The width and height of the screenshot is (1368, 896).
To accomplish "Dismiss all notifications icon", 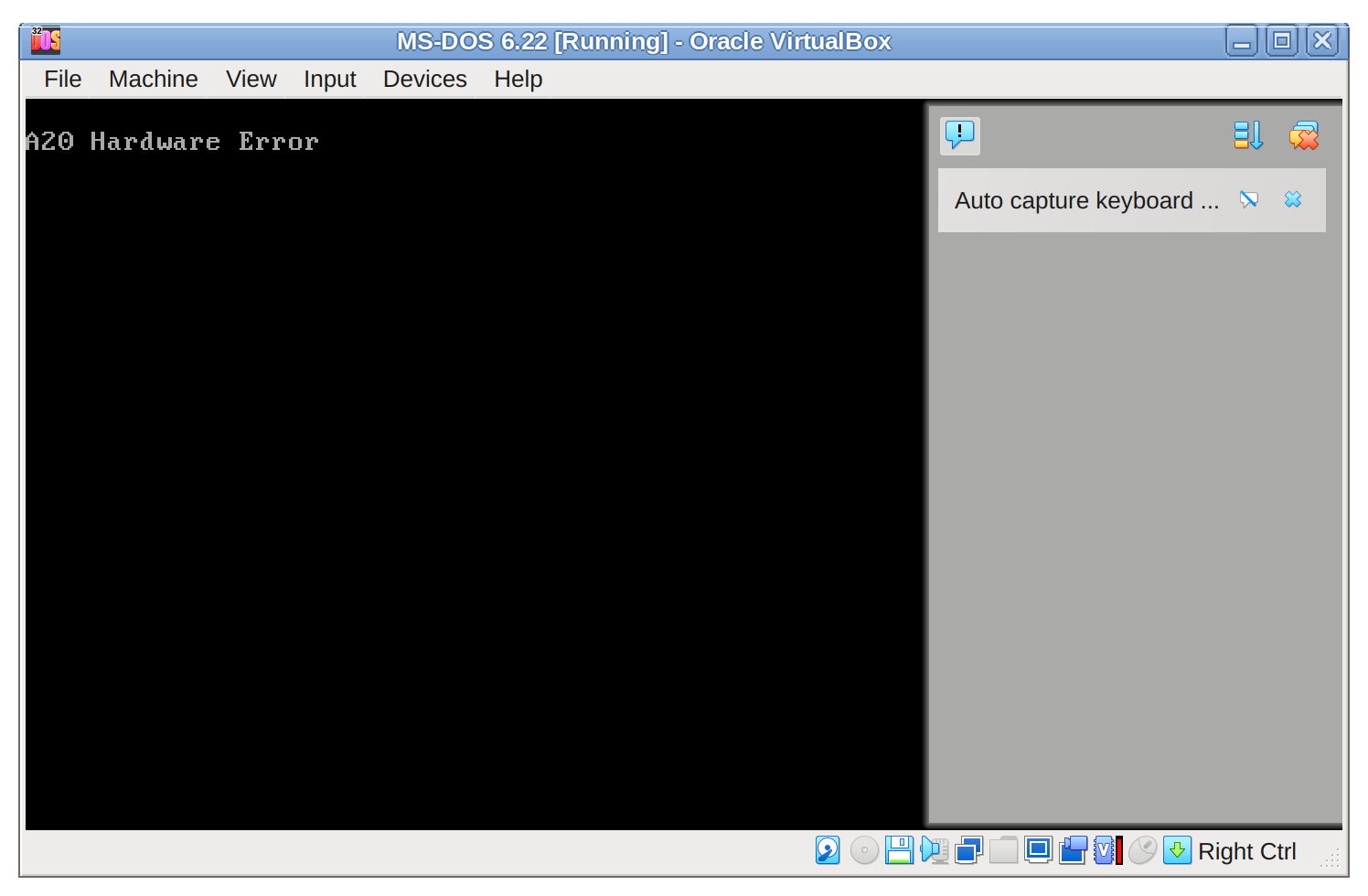I will tap(1304, 135).
